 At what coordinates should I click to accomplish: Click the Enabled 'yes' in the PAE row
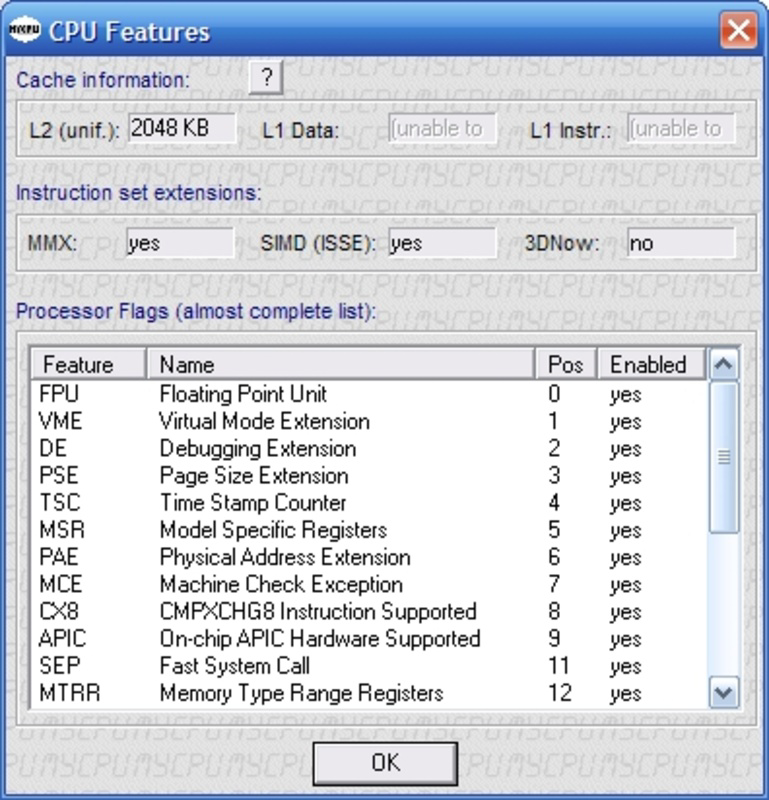point(626,558)
